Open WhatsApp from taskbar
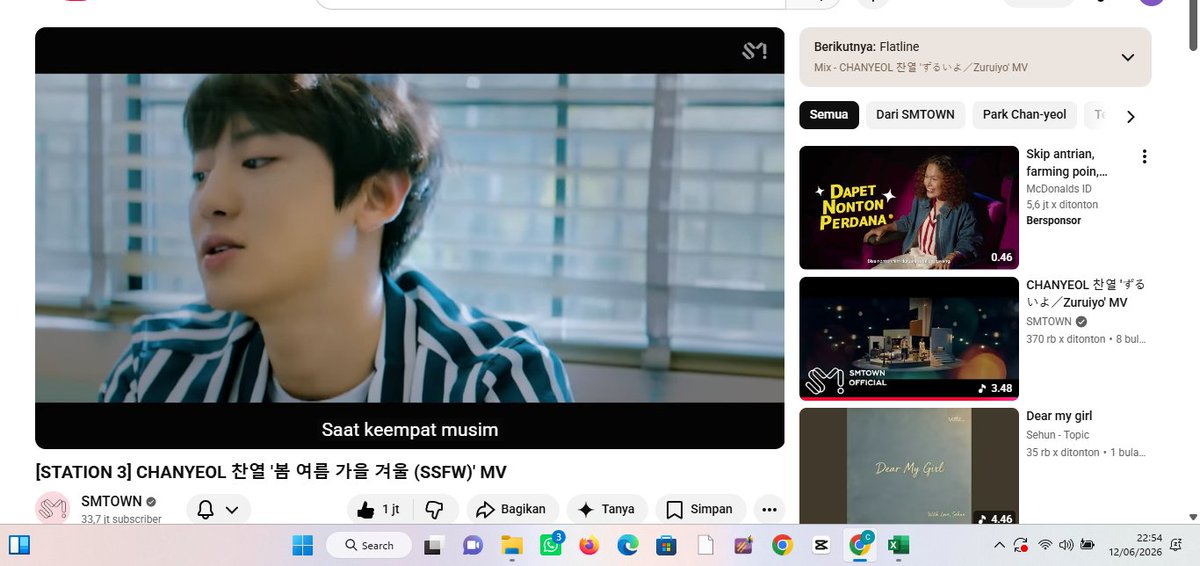The width and height of the screenshot is (1200, 566). click(551, 545)
